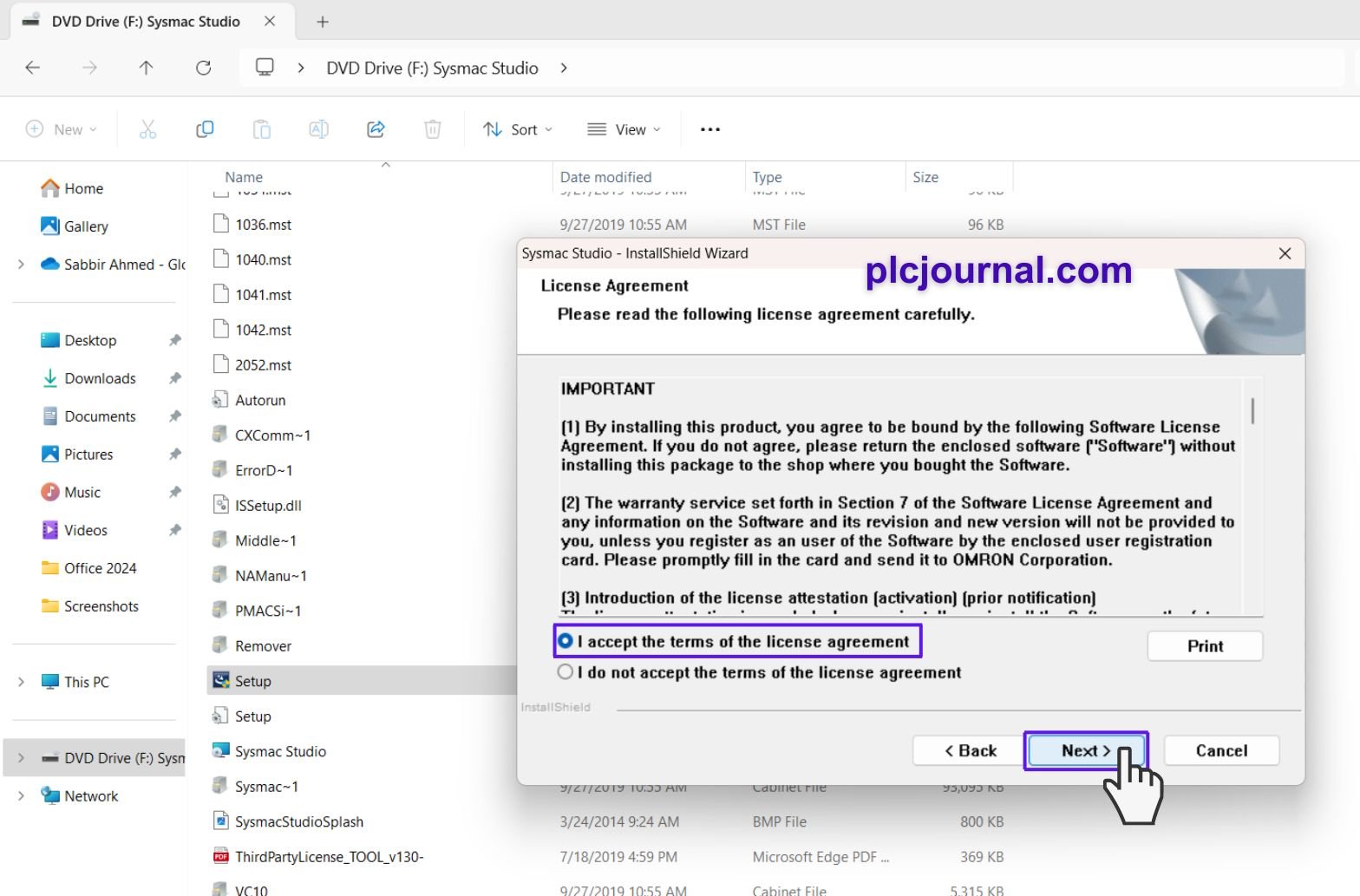Click the license agreement text scrollbar
The image size is (1360, 896).
(1252, 494)
